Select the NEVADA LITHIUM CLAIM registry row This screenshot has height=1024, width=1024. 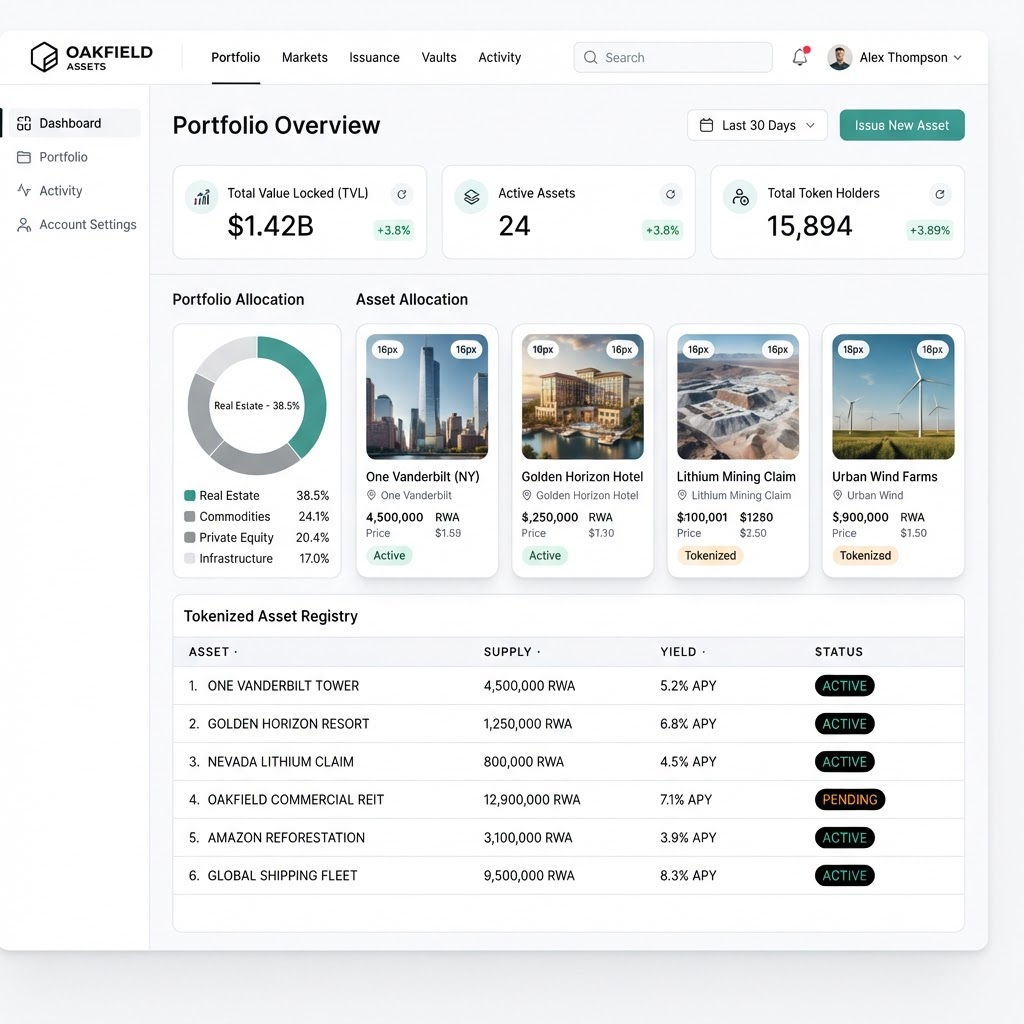[568, 761]
